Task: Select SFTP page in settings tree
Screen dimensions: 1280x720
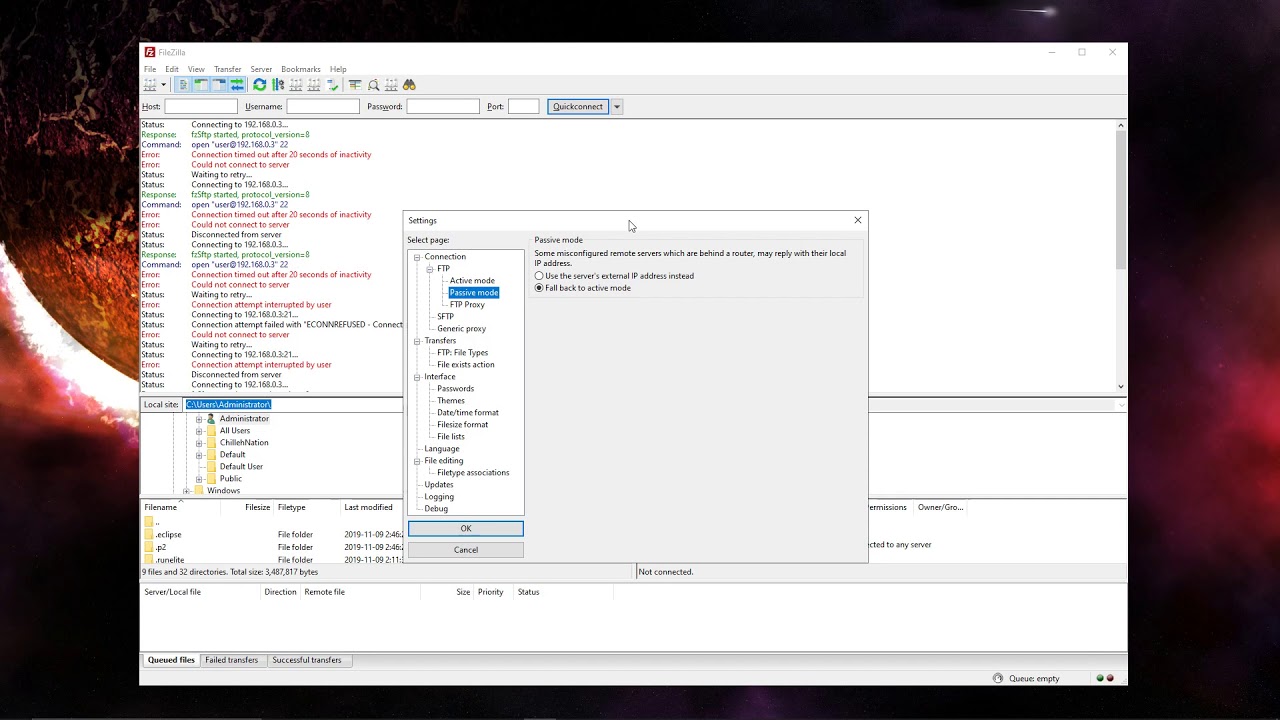Action: pos(445,317)
